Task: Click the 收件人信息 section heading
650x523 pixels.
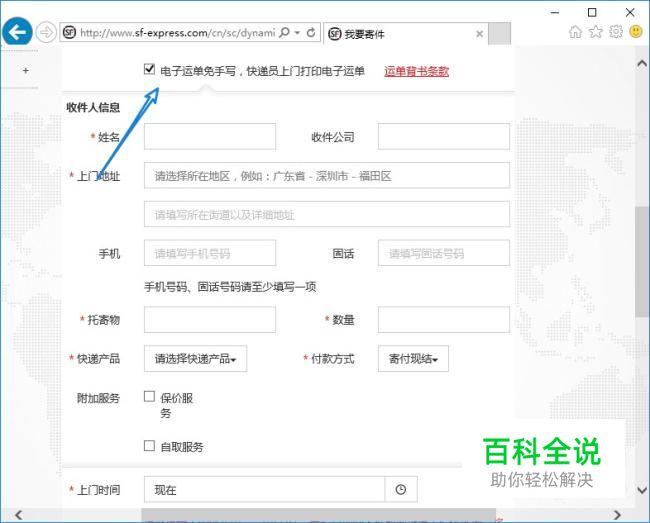Action: (x=93, y=107)
